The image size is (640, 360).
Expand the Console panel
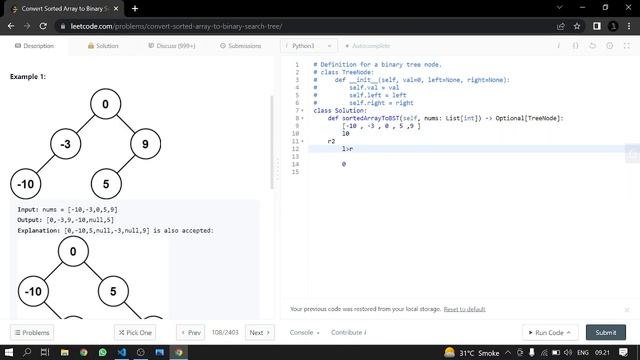tap(304, 333)
